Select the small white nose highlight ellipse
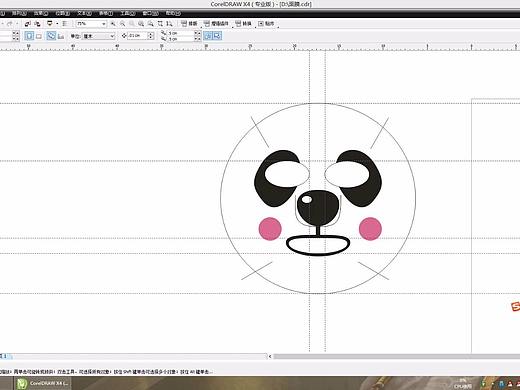 (307, 199)
